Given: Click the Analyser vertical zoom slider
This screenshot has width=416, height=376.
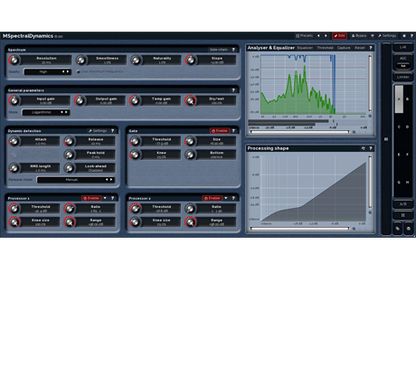Looking at the screenshot, I should coord(370,83).
